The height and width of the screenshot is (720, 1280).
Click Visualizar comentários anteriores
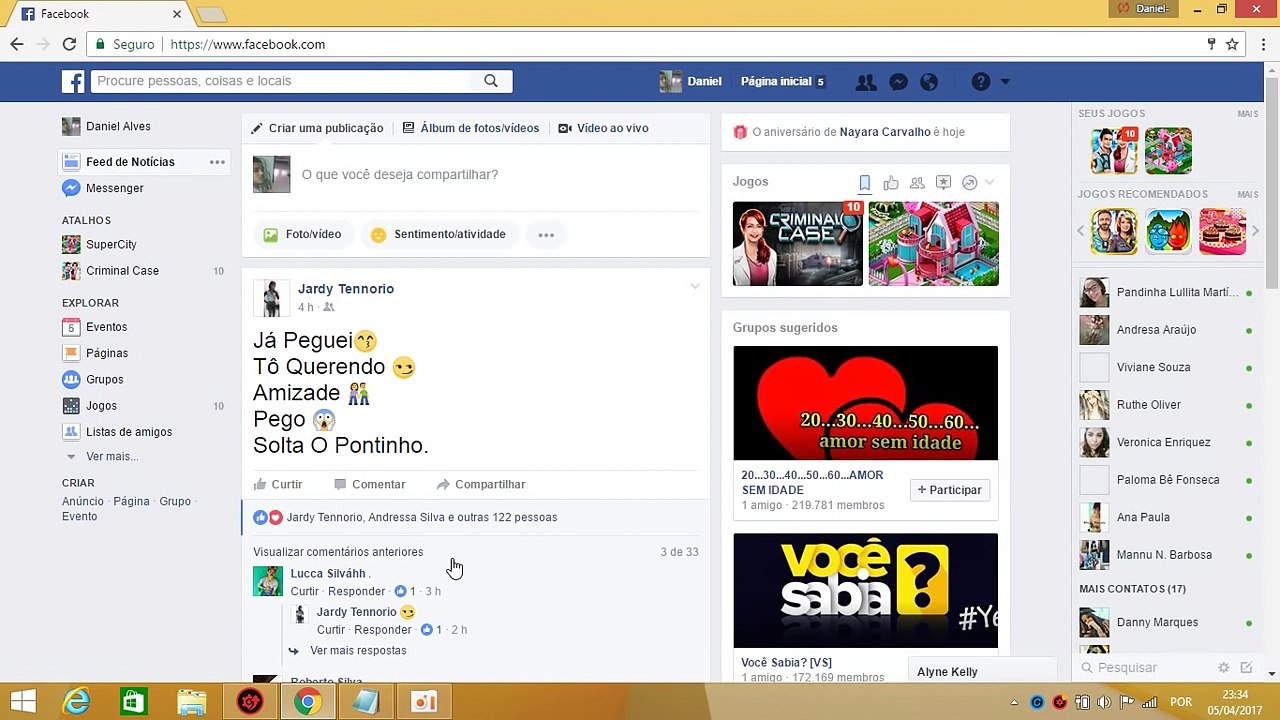point(338,552)
